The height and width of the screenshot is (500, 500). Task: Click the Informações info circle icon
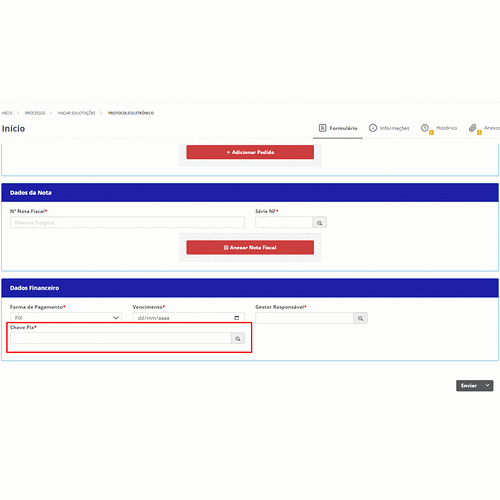point(373,128)
